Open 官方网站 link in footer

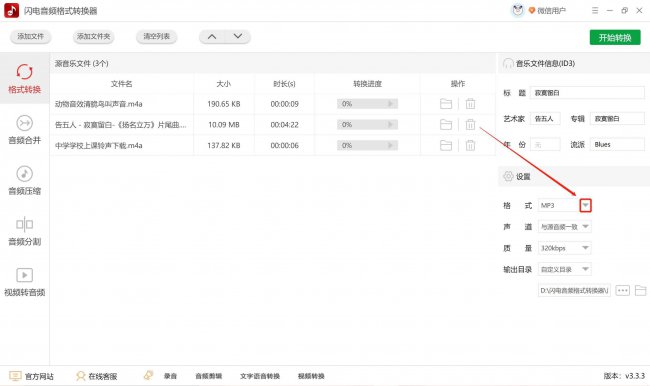(x=32, y=376)
